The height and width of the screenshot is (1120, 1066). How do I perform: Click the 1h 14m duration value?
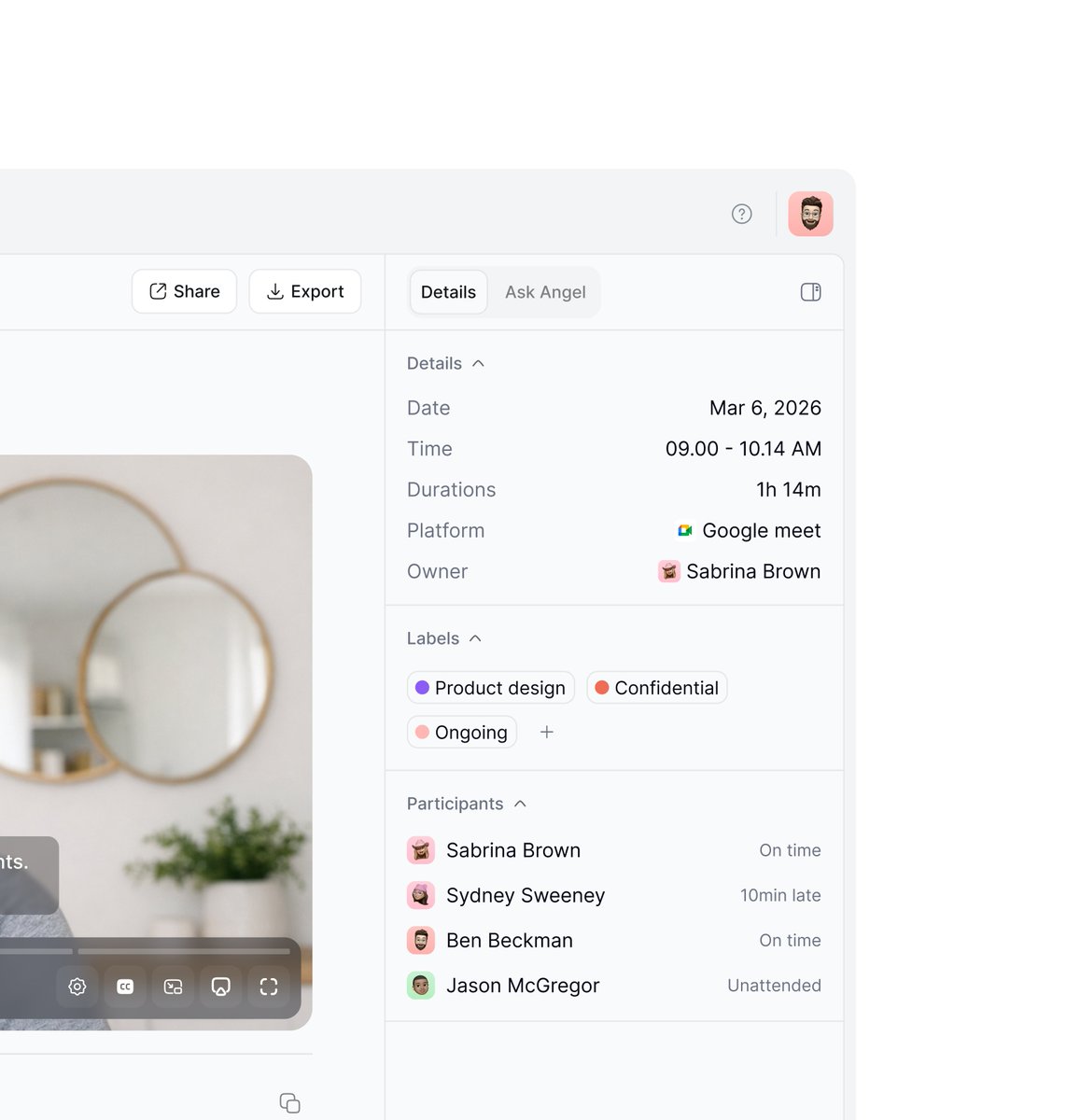tap(789, 490)
